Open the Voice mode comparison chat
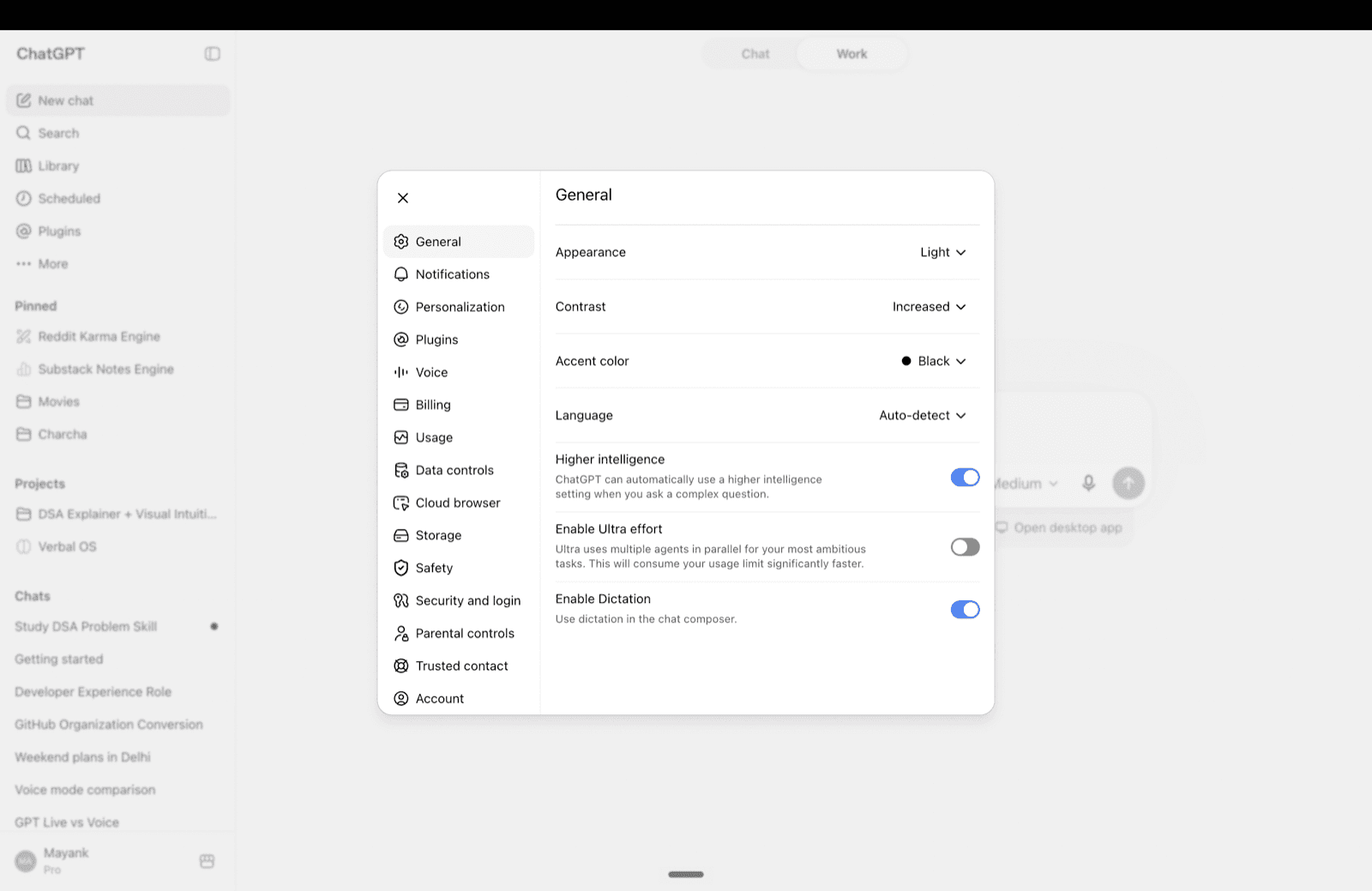 click(x=117, y=790)
